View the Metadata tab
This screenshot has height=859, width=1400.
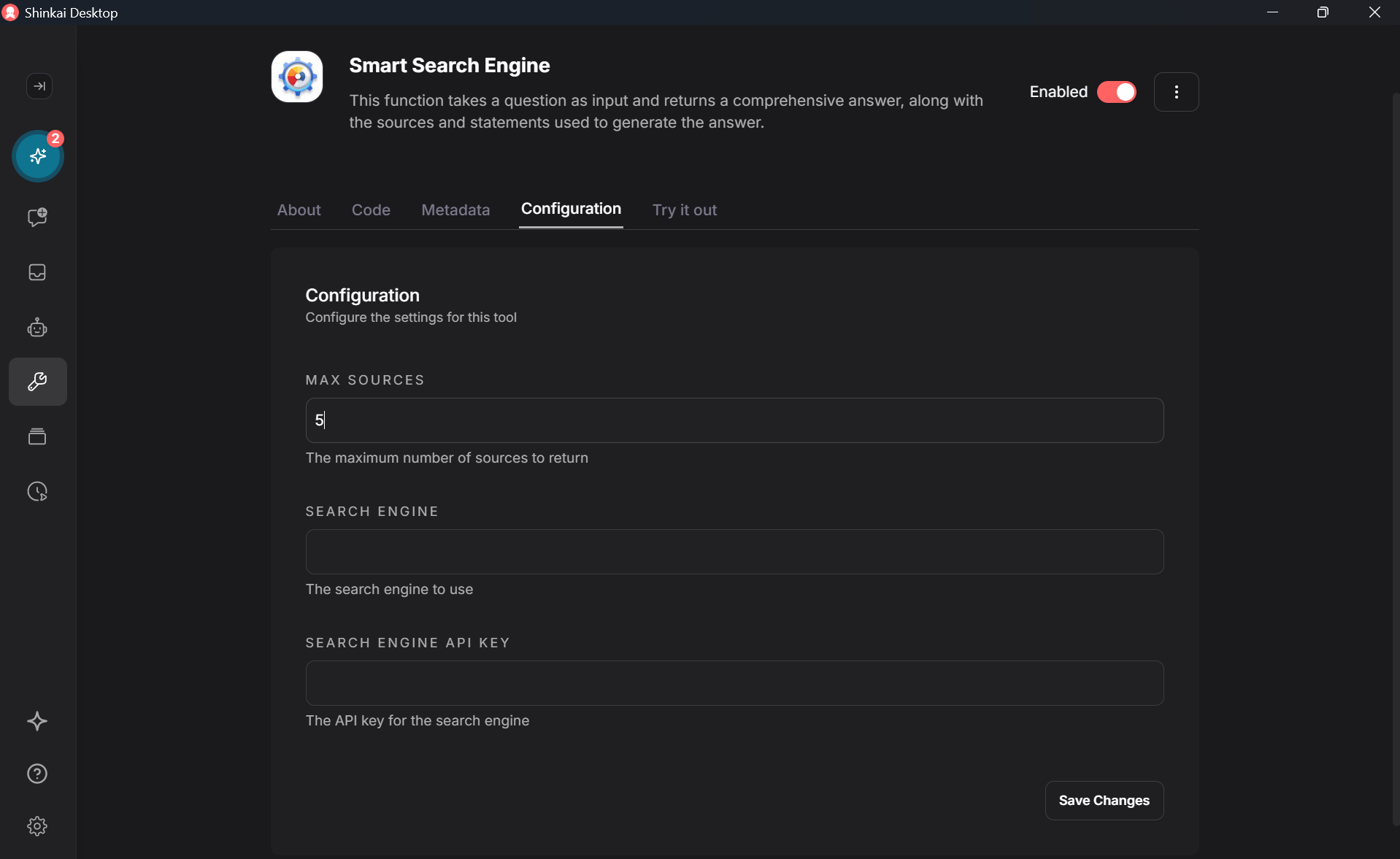pos(455,210)
